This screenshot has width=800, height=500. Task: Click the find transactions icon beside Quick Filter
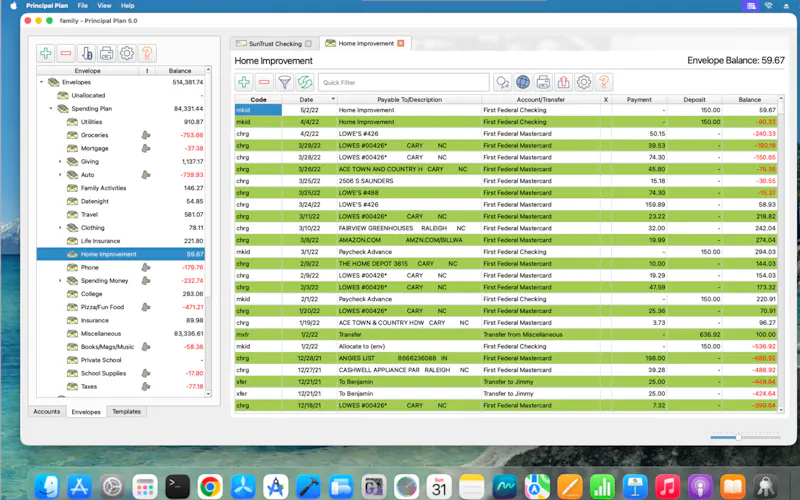pyautogui.click(x=503, y=82)
